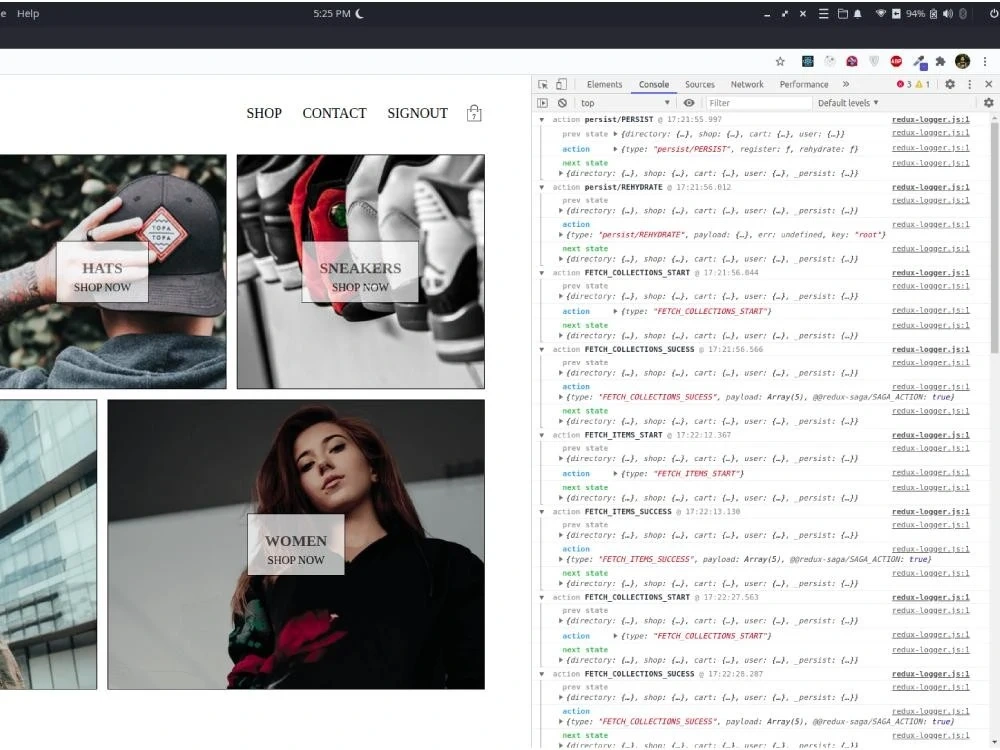Open the WOMEN shop now card
1000x750 pixels.
click(296, 545)
